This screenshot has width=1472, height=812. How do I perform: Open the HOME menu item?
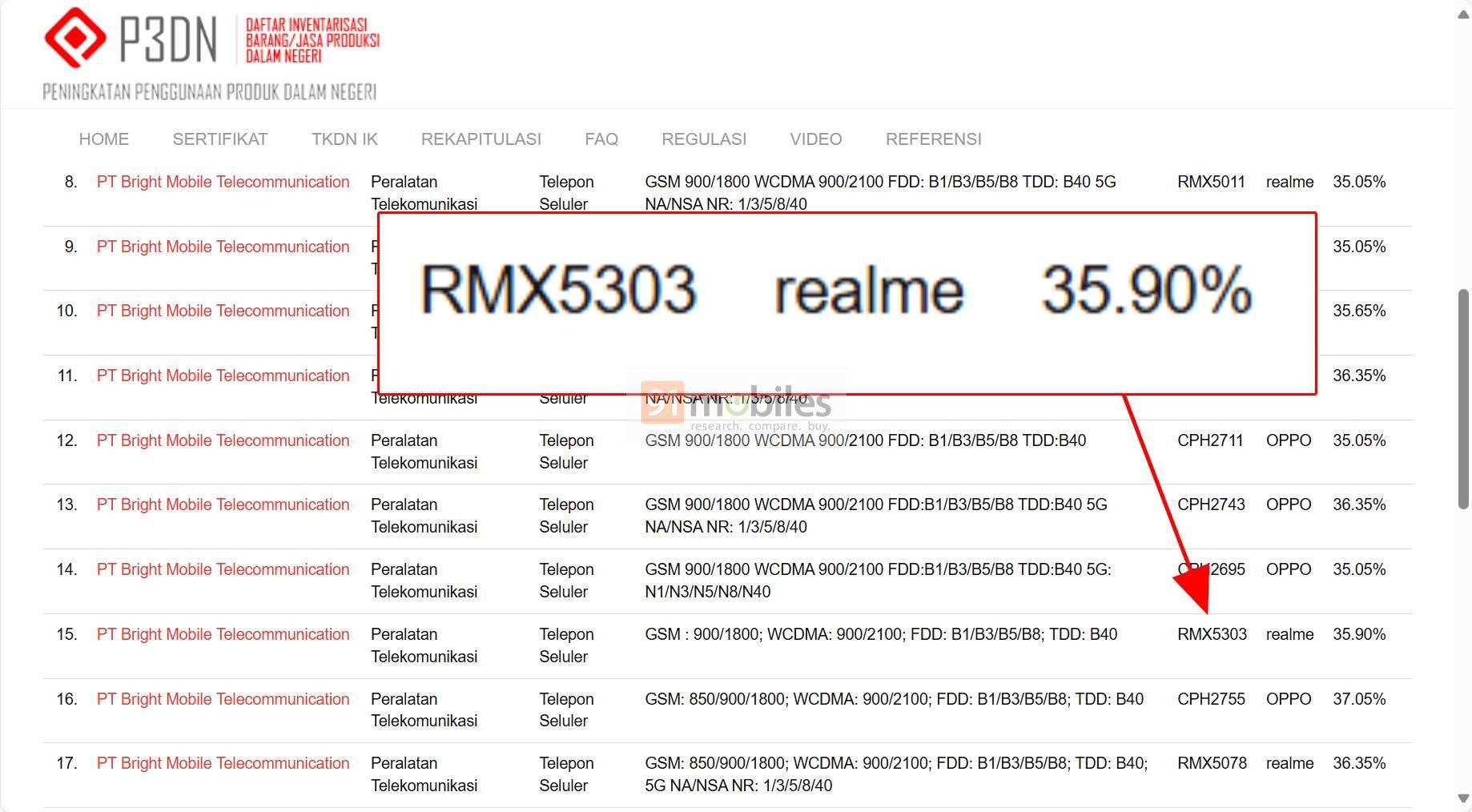click(x=104, y=139)
